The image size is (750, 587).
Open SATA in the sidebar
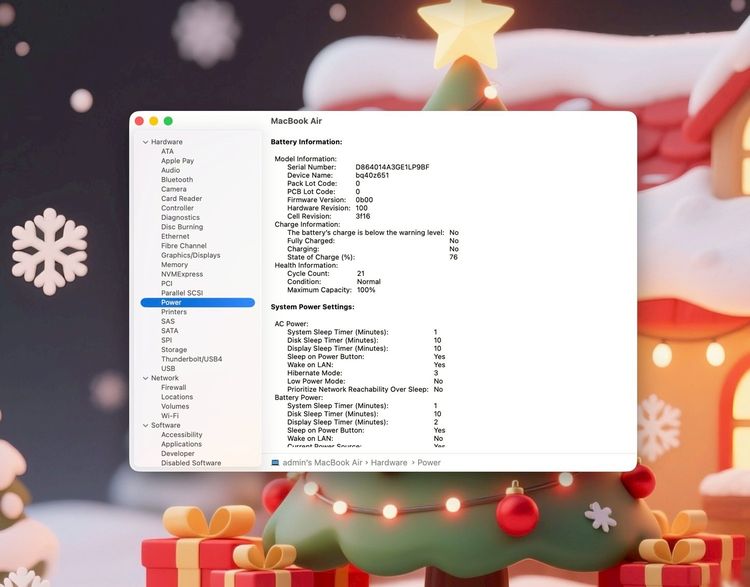pos(169,331)
